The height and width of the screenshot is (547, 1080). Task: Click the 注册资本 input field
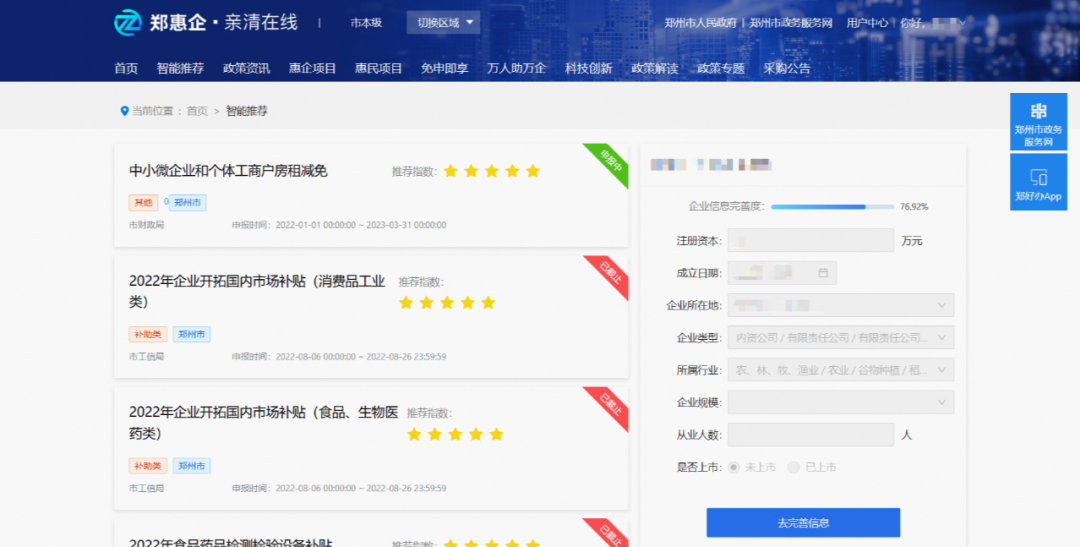click(810, 240)
